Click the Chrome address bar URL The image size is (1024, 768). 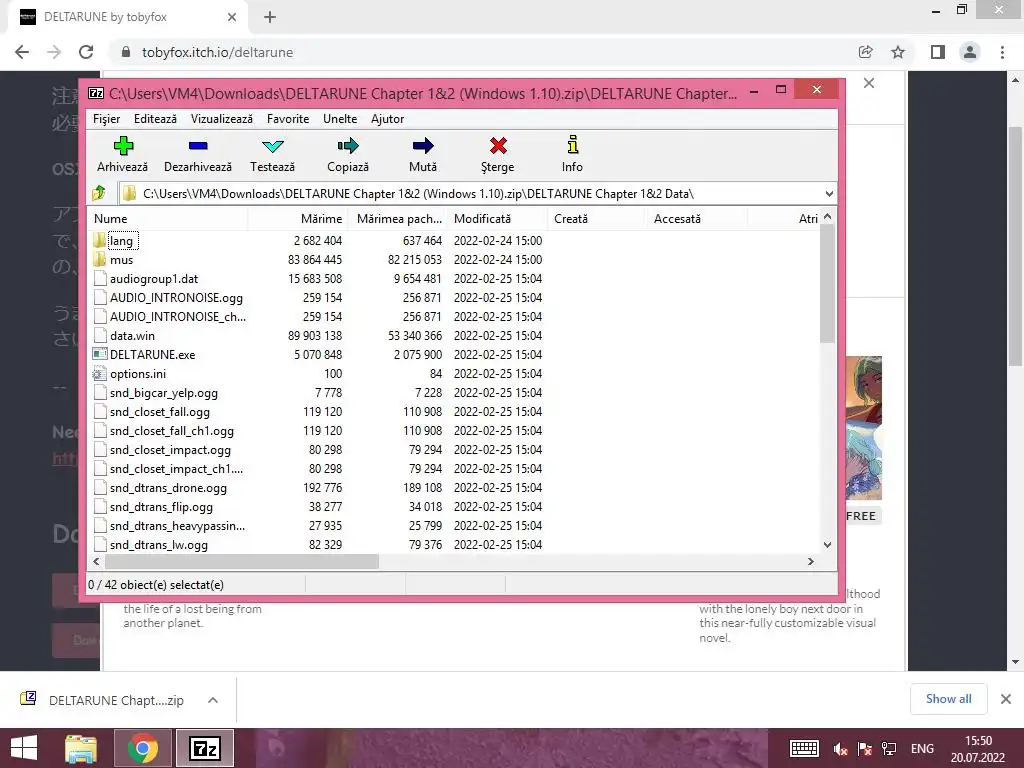click(217, 52)
